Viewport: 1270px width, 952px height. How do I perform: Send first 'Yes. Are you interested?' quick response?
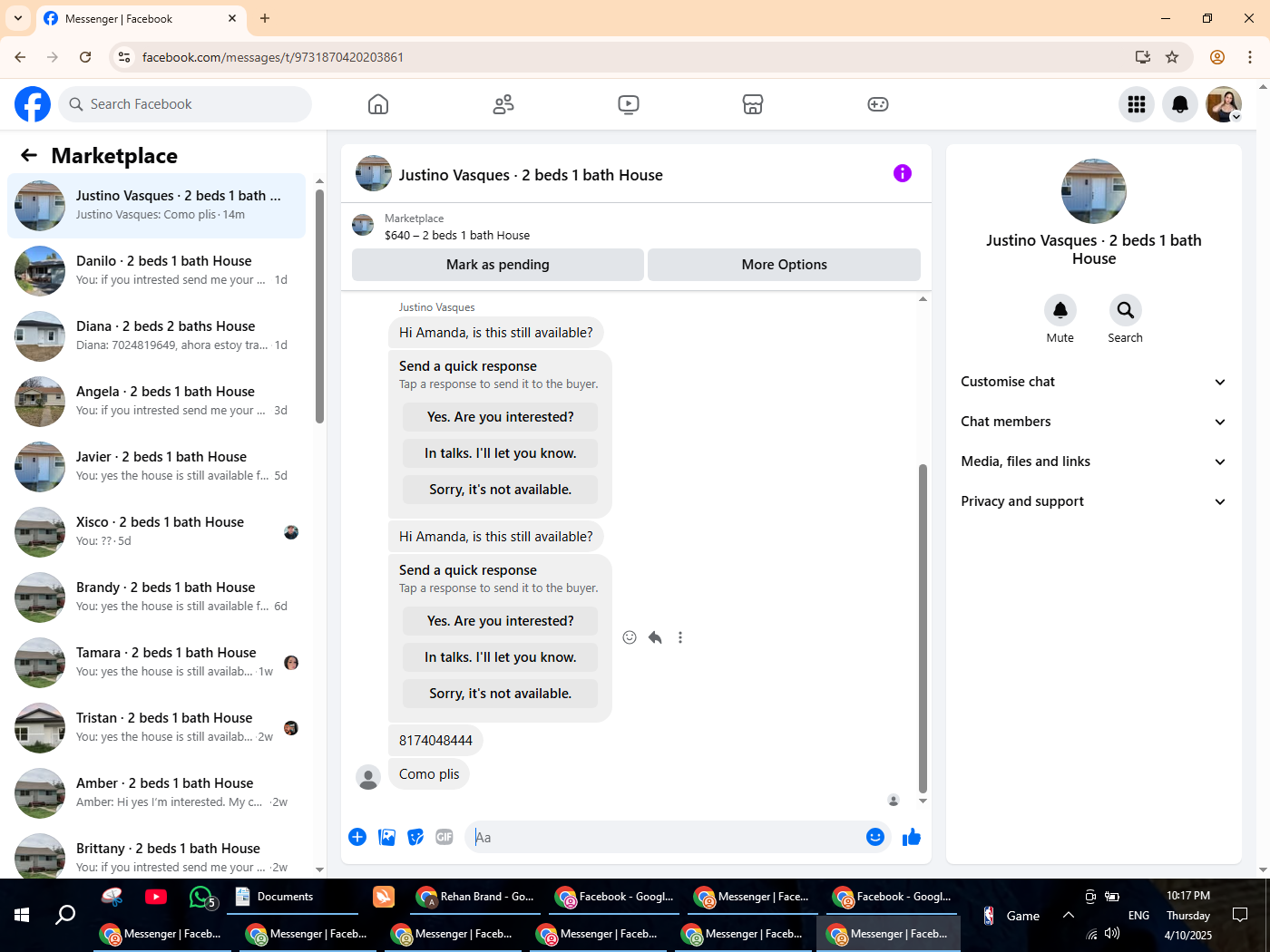tap(501, 417)
